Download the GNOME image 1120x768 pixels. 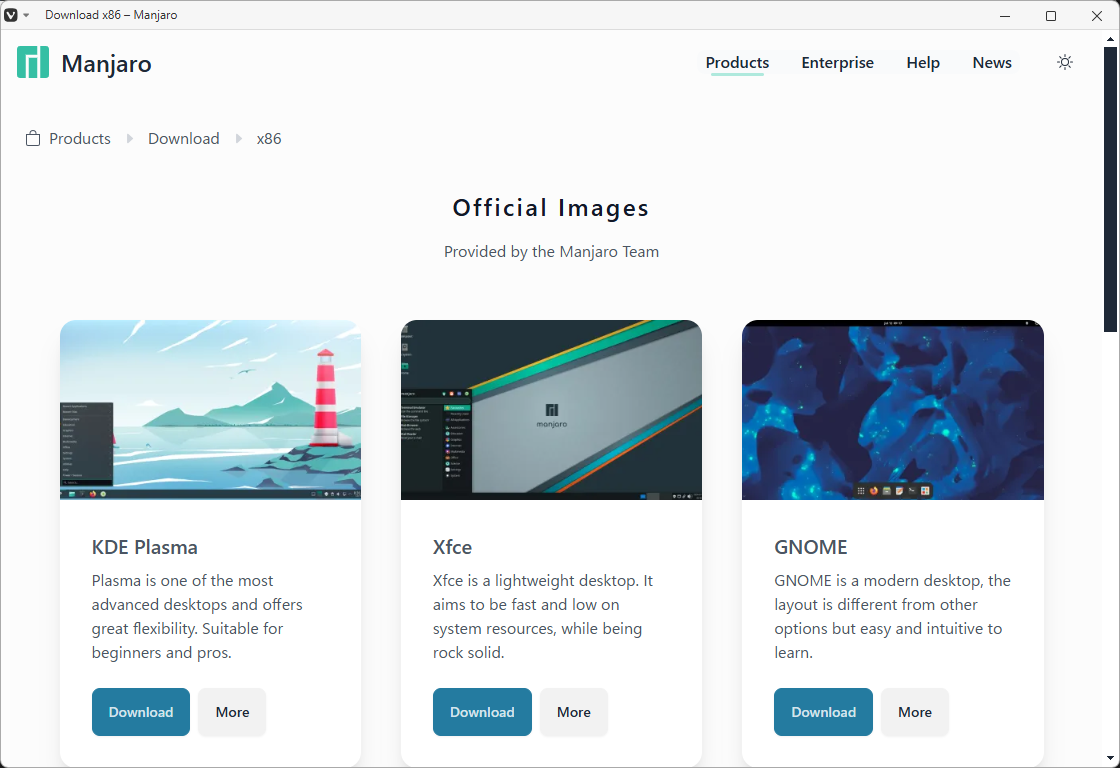click(823, 712)
